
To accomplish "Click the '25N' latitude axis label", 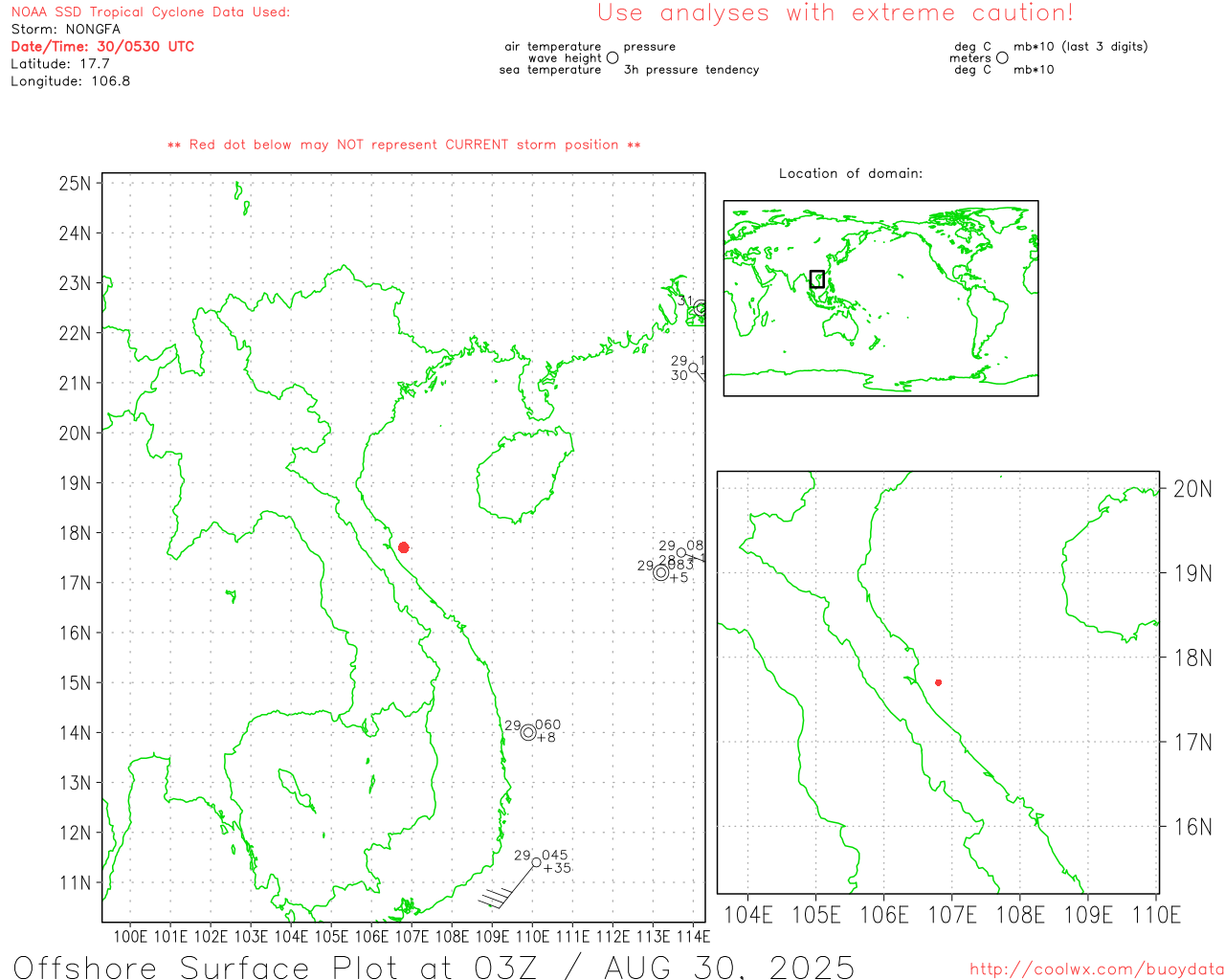I will [x=75, y=183].
